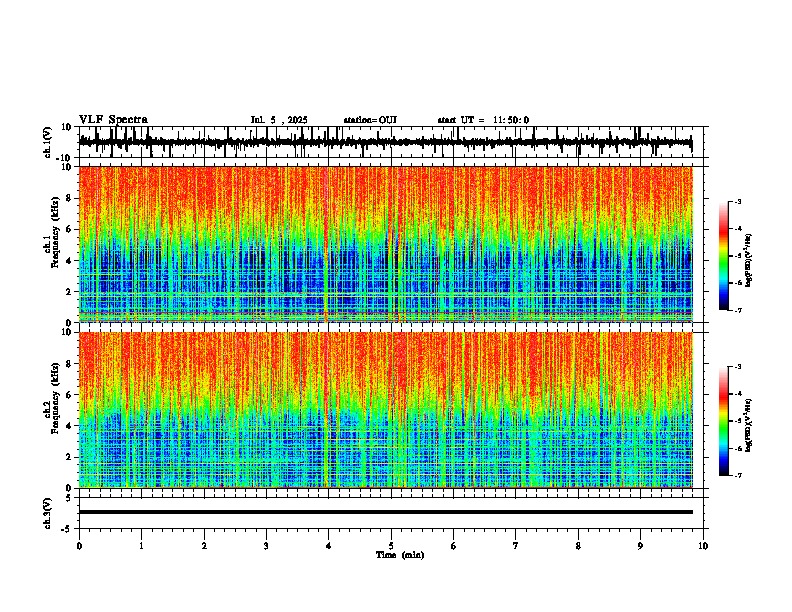This screenshot has width=792, height=612.
Task: Click the ch.2 log(PSD) colorbar caption
Action: (x=748, y=424)
